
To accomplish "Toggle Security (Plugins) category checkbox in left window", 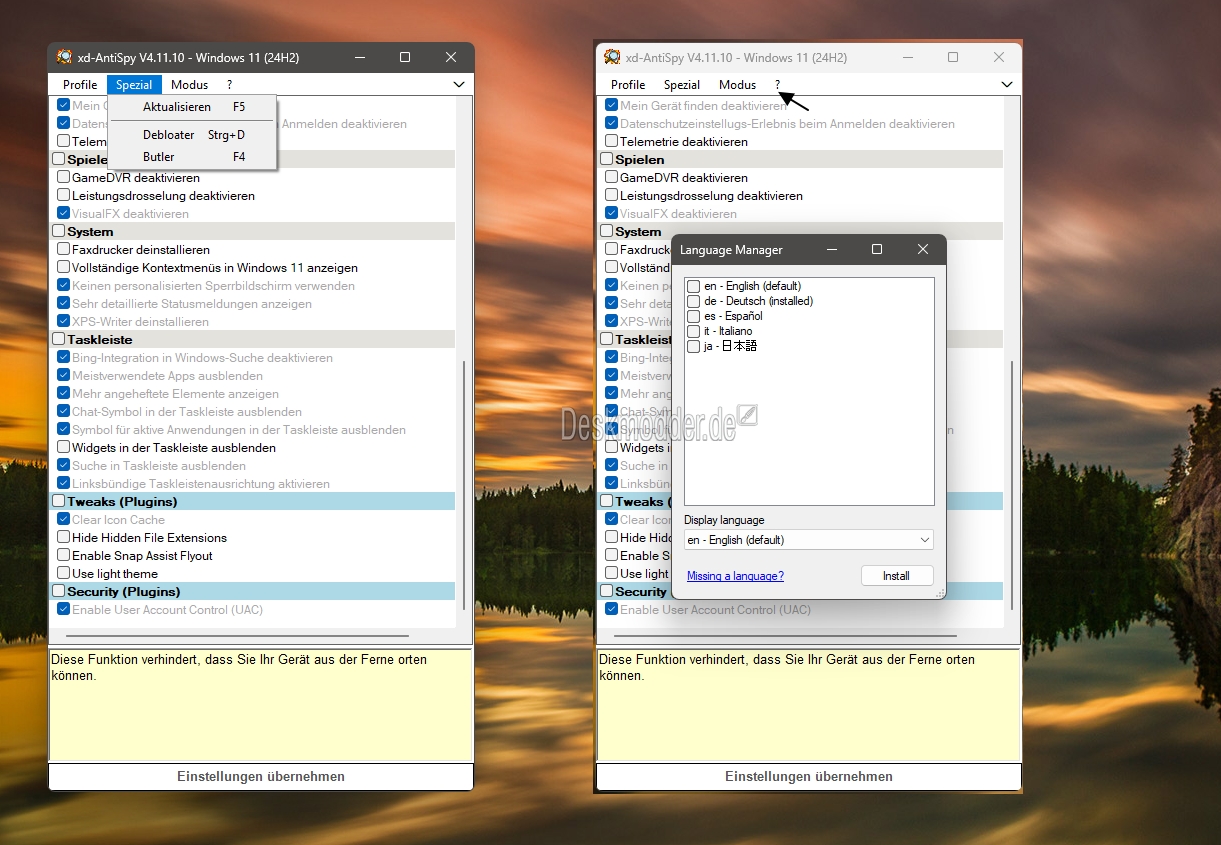I will point(59,592).
